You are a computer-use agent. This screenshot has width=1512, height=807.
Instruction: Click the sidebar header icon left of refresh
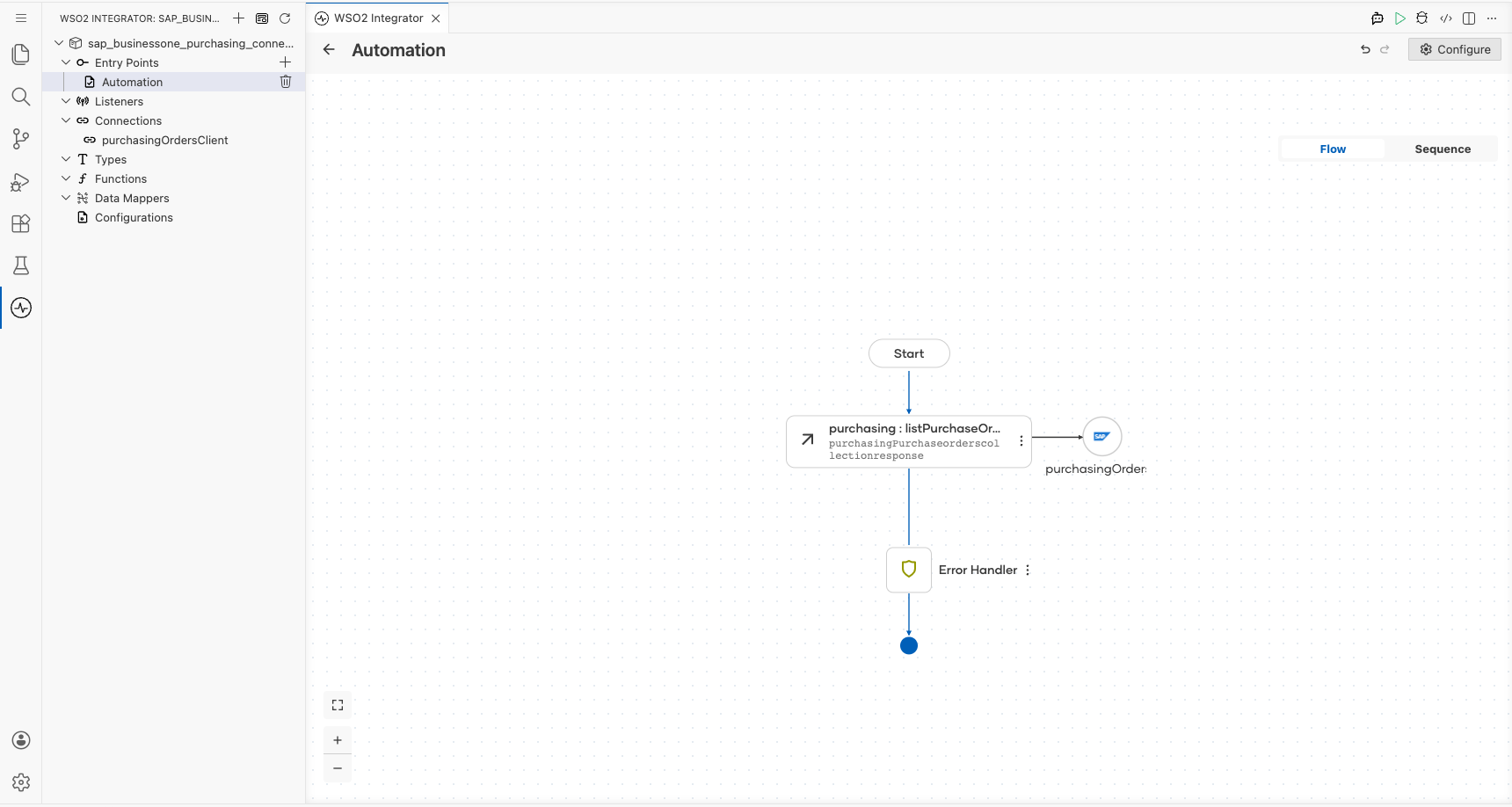point(262,18)
